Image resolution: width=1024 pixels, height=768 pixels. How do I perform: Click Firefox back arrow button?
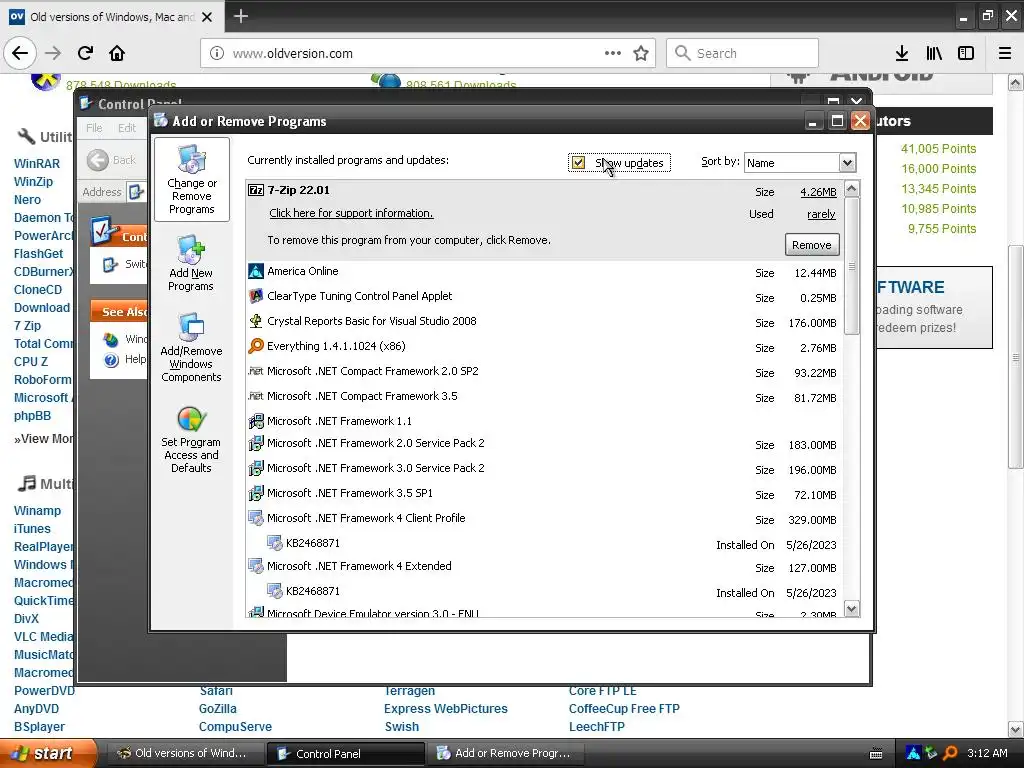20,53
